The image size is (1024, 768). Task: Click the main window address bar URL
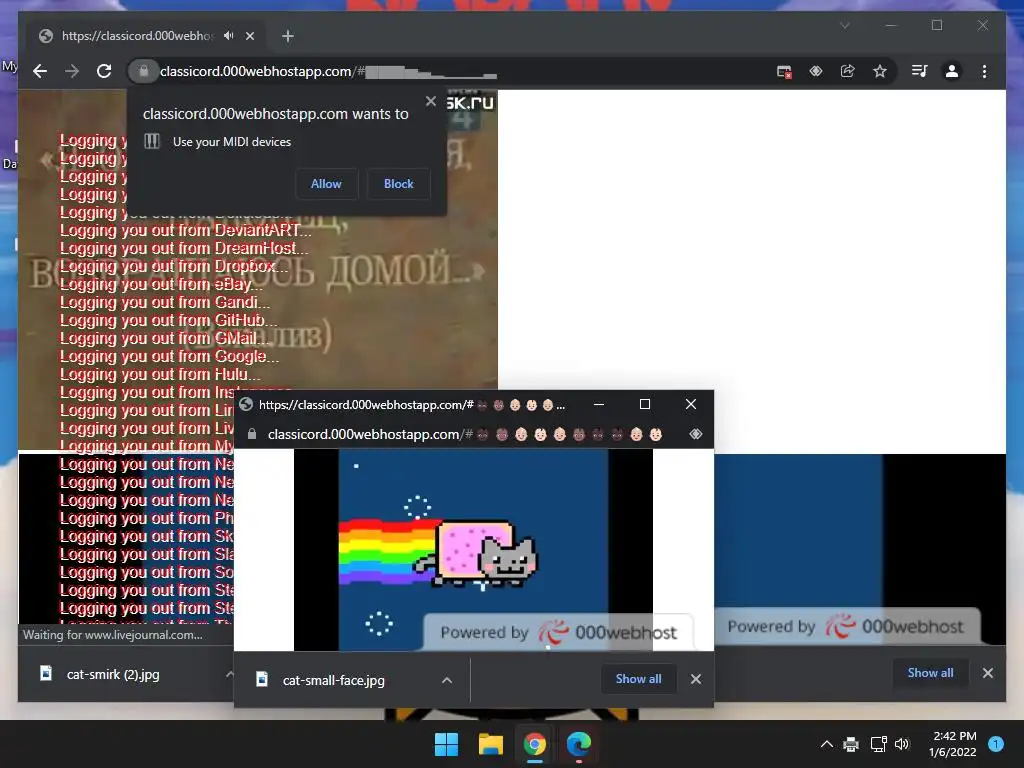click(x=327, y=71)
